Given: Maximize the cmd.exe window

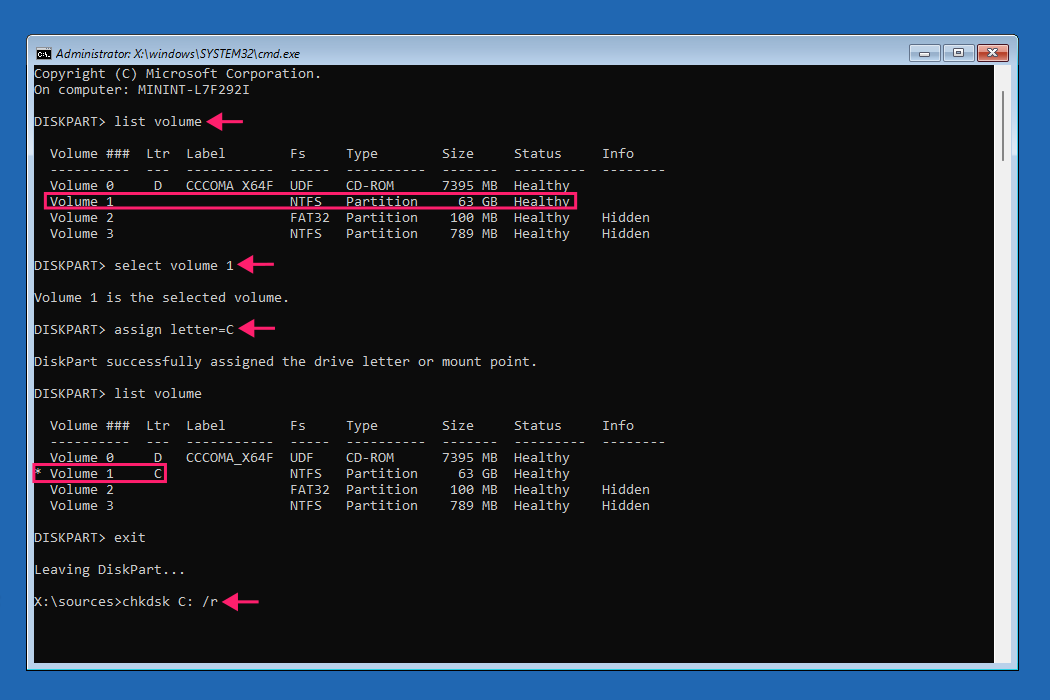Looking at the screenshot, I should tap(958, 53).
